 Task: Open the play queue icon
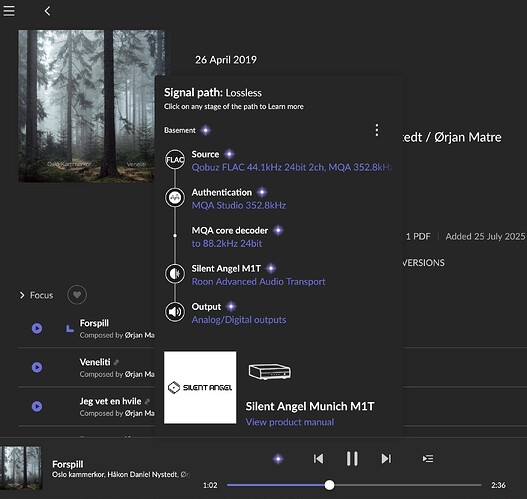point(428,459)
